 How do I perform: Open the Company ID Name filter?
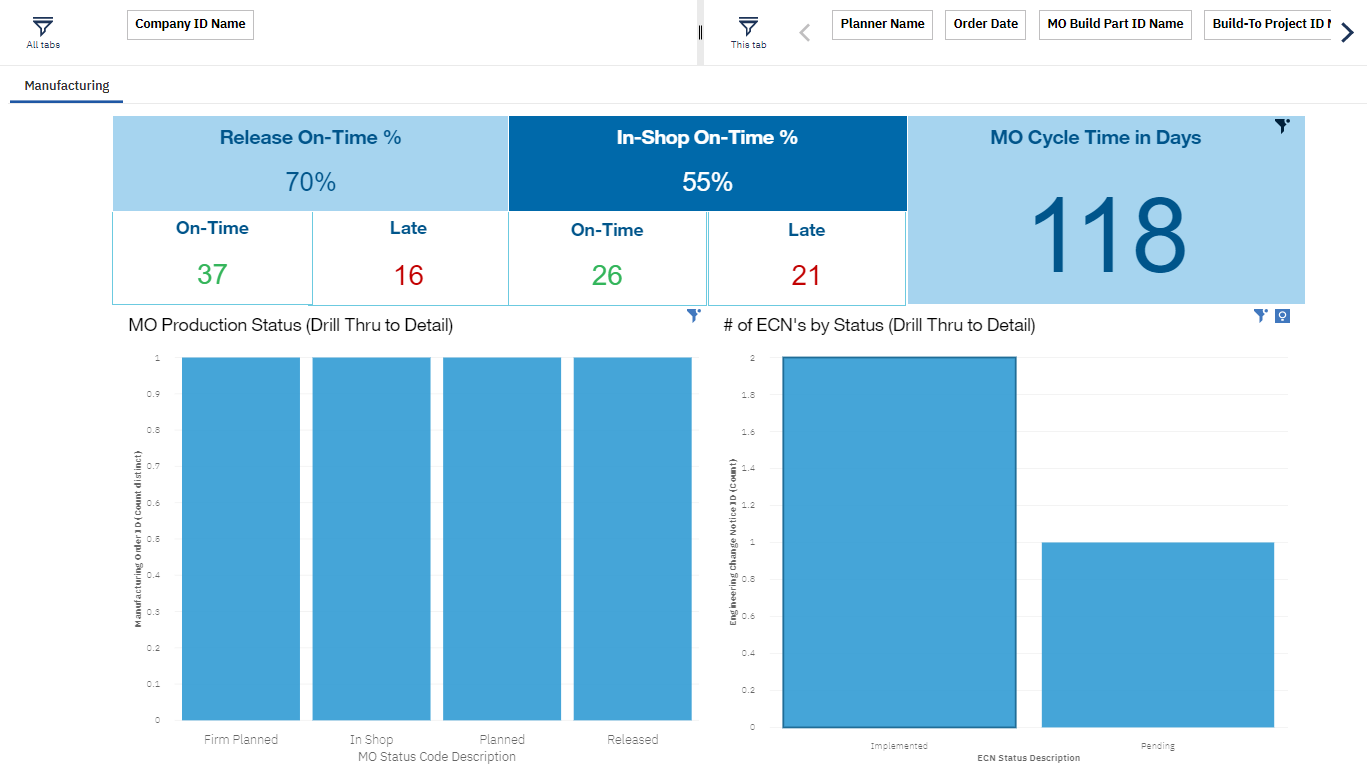point(190,25)
